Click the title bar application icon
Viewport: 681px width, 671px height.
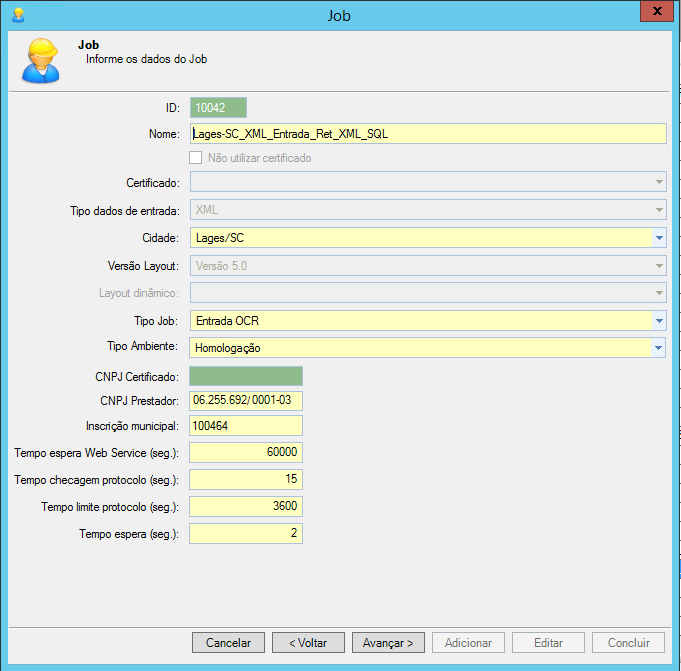pos(18,15)
